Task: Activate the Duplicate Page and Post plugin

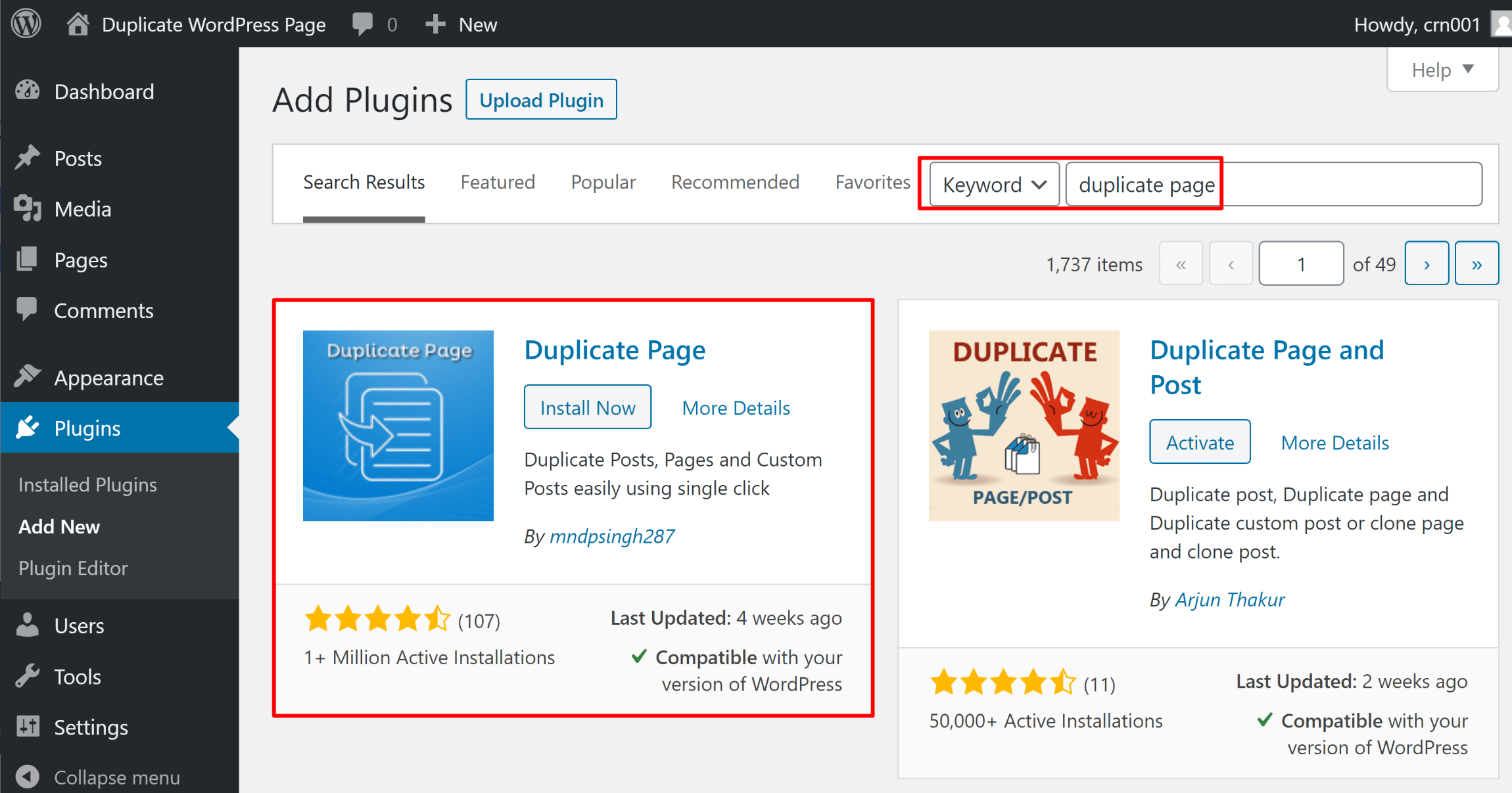Action: pyautogui.click(x=1199, y=442)
